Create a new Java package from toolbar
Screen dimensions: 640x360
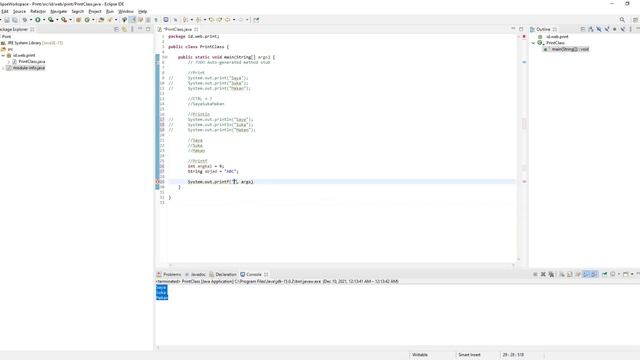coord(78,20)
